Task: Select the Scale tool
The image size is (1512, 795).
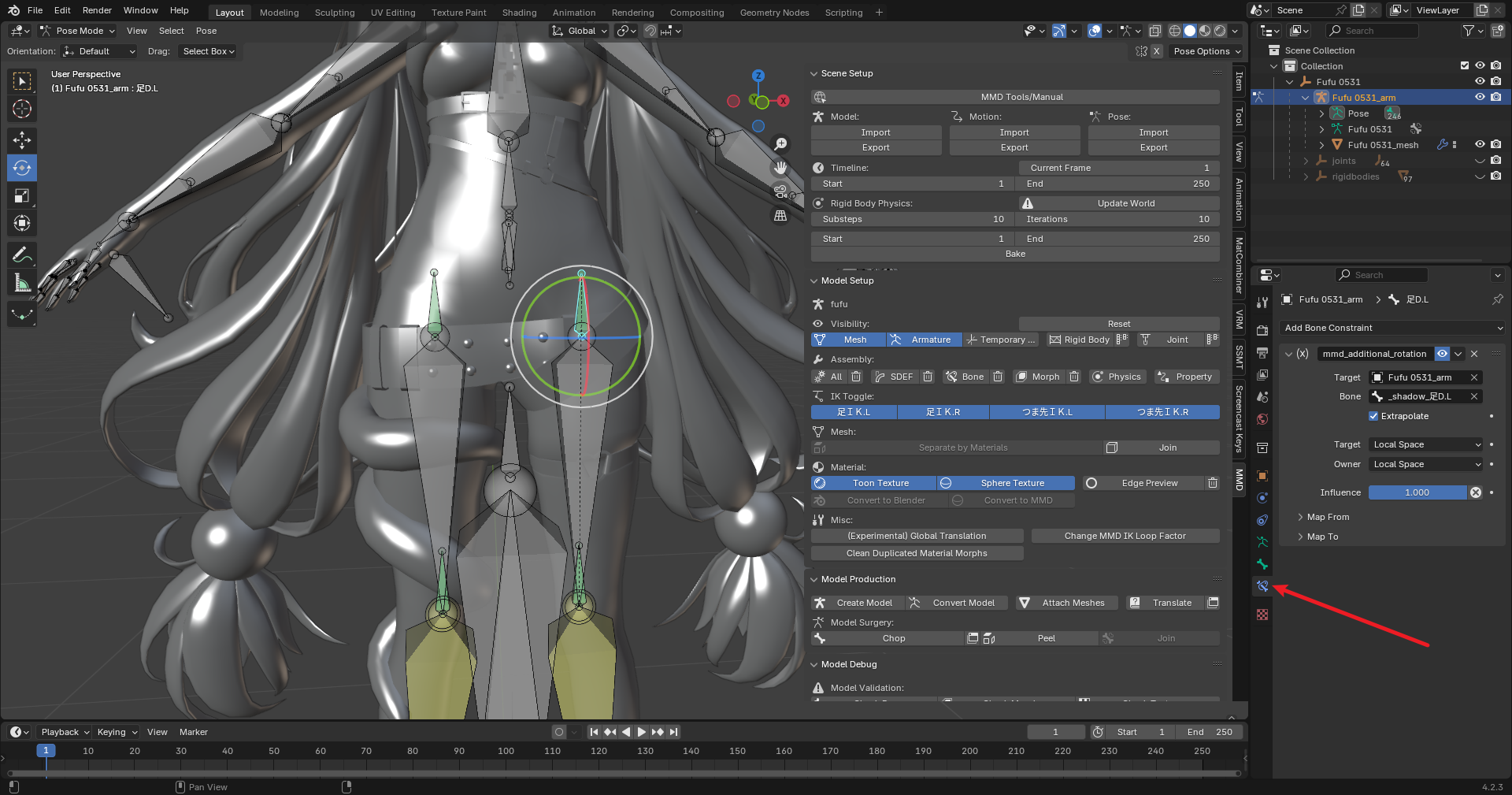Action: (22, 195)
